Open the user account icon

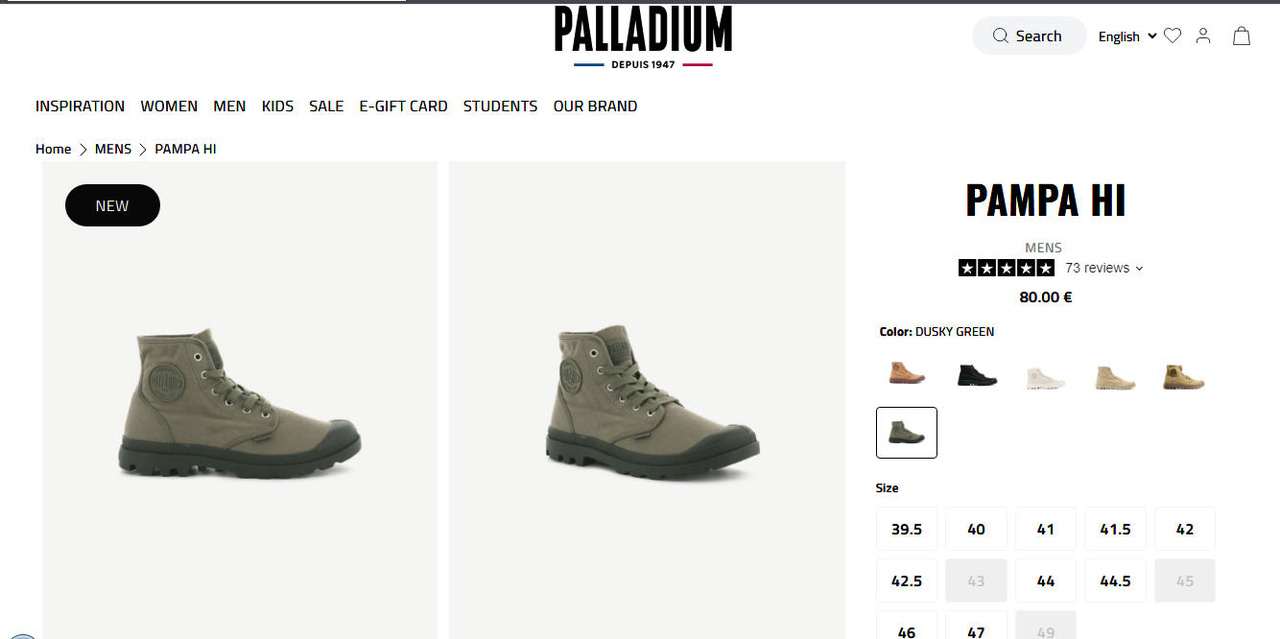1203,36
